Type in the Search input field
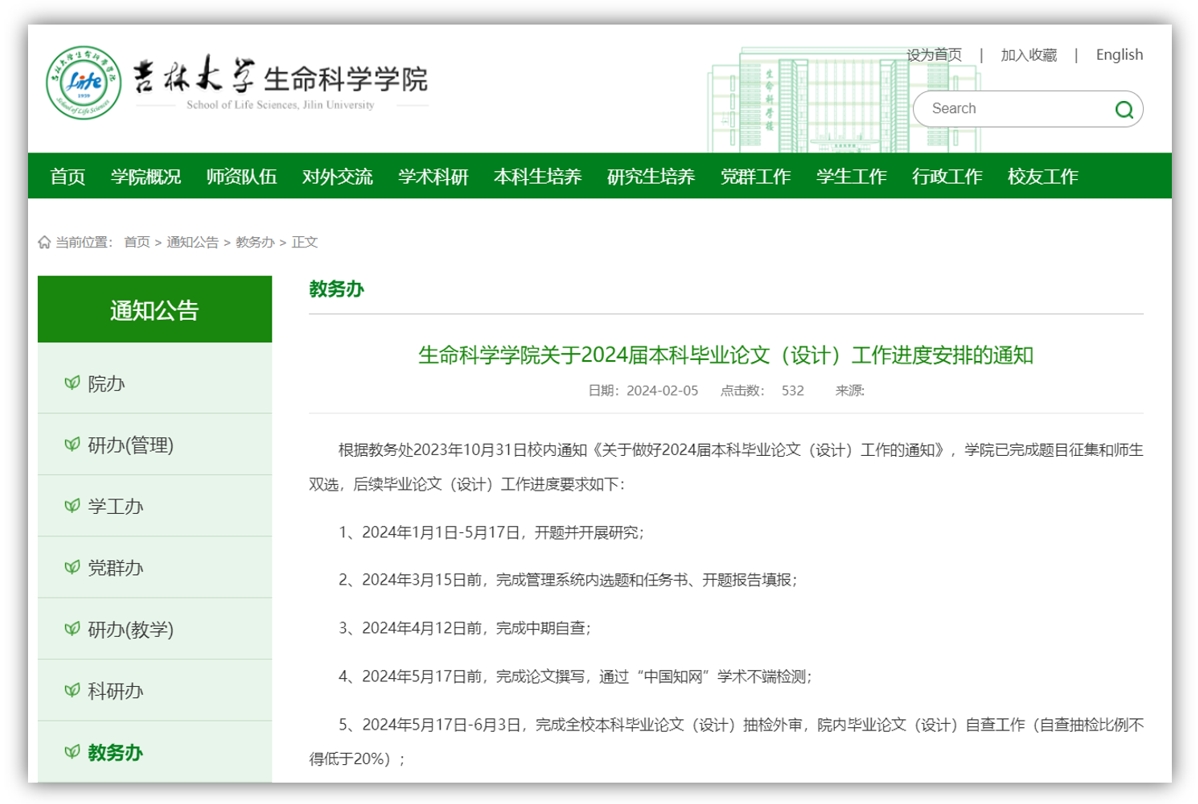Image resolution: width=1198 pixels, height=804 pixels. [1010, 109]
